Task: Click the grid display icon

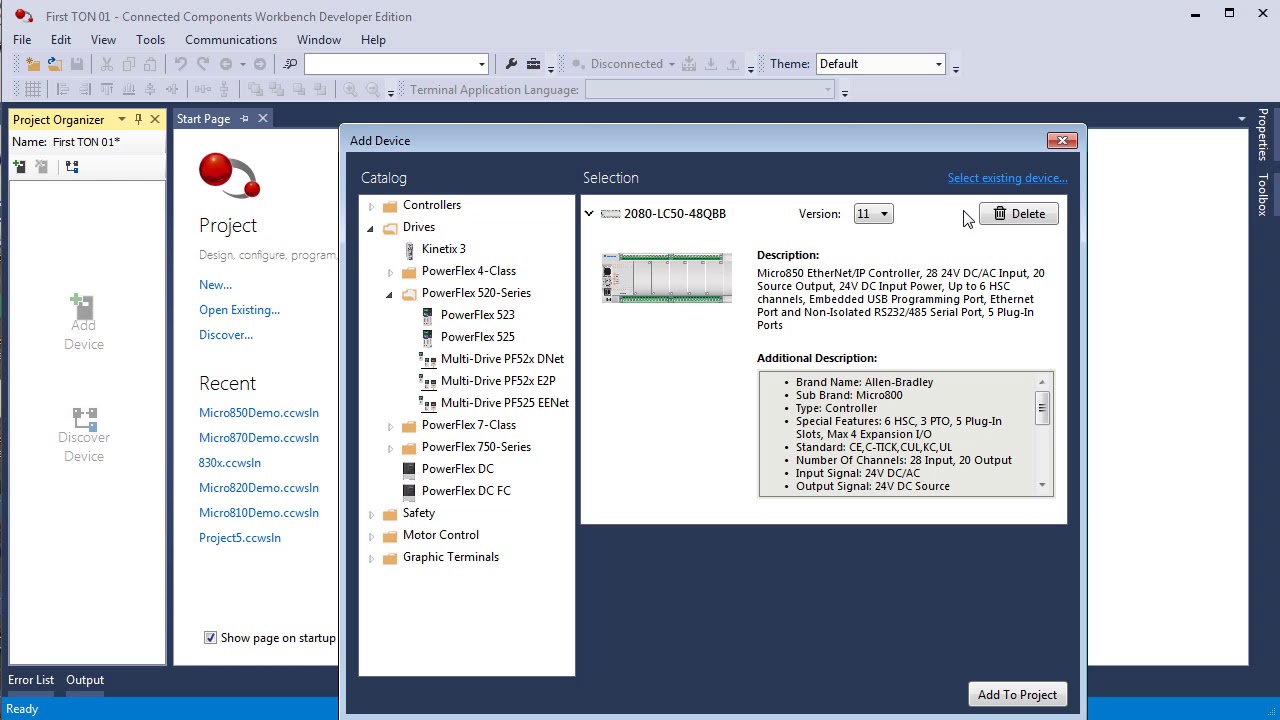Action: (x=33, y=90)
